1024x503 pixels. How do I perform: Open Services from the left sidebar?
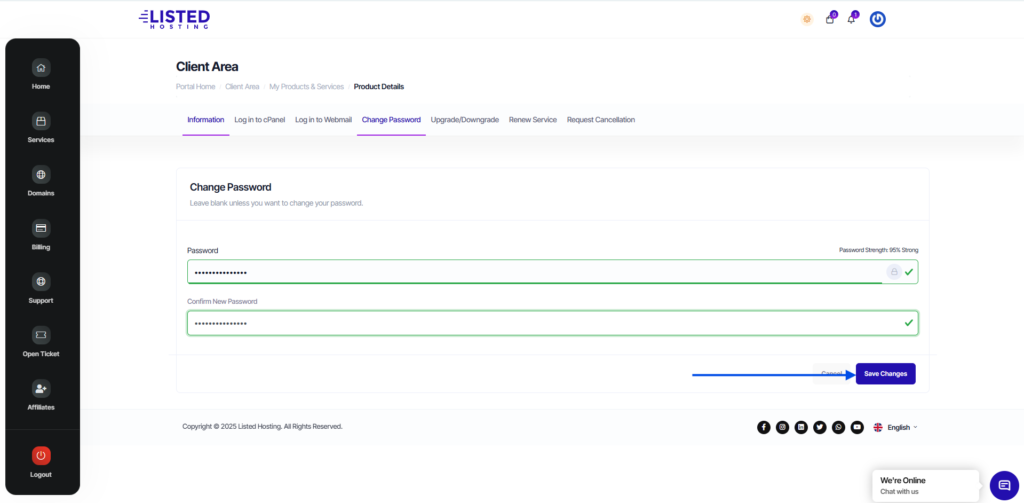(41, 122)
